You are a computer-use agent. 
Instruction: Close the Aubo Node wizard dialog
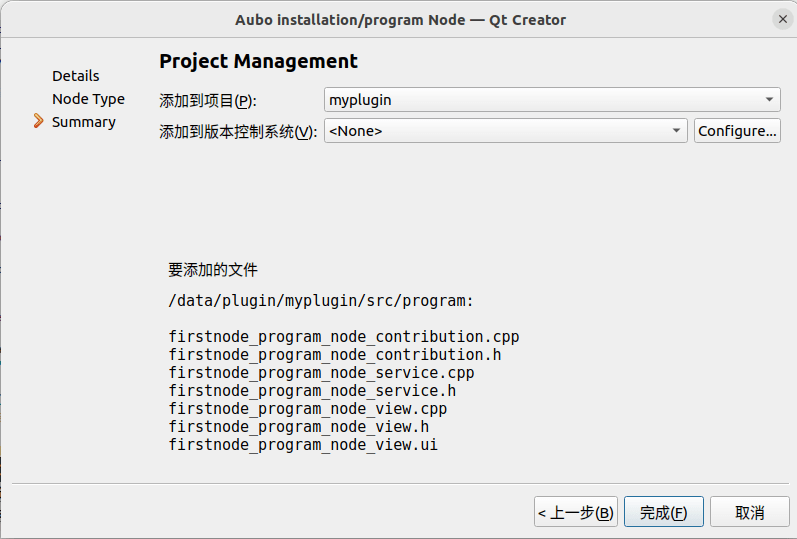(x=783, y=19)
